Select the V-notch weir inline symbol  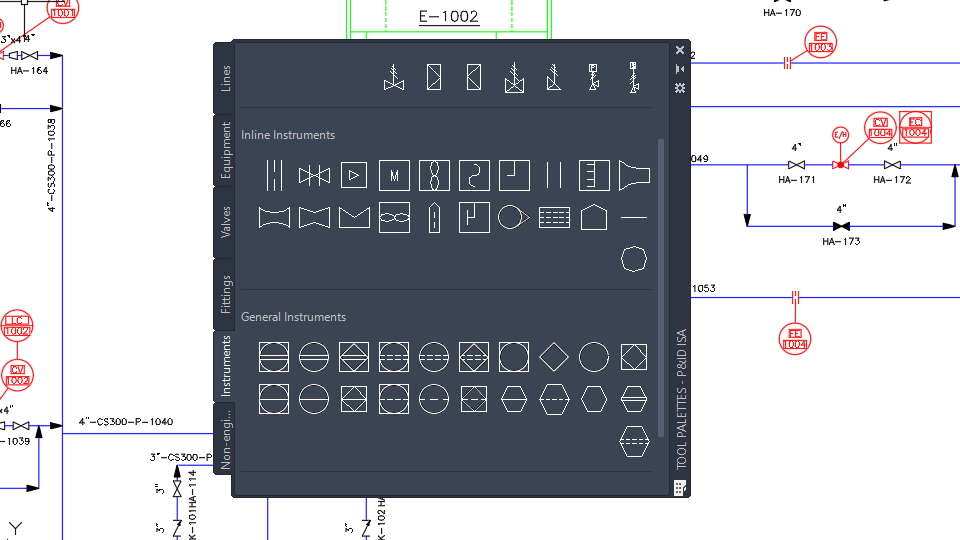click(x=354, y=217)
